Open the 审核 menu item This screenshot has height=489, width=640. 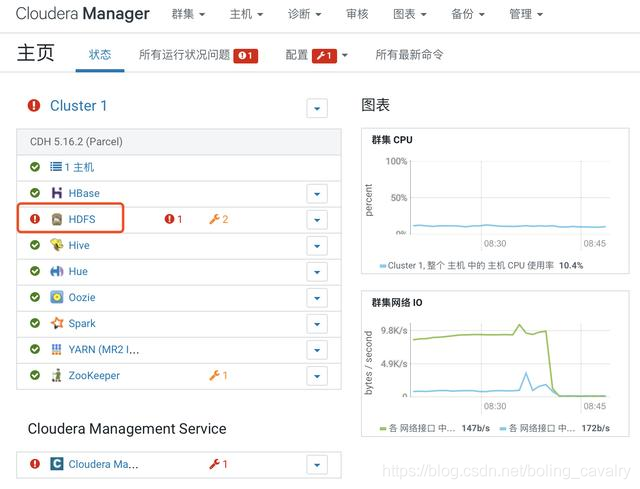tap(357, 14)
